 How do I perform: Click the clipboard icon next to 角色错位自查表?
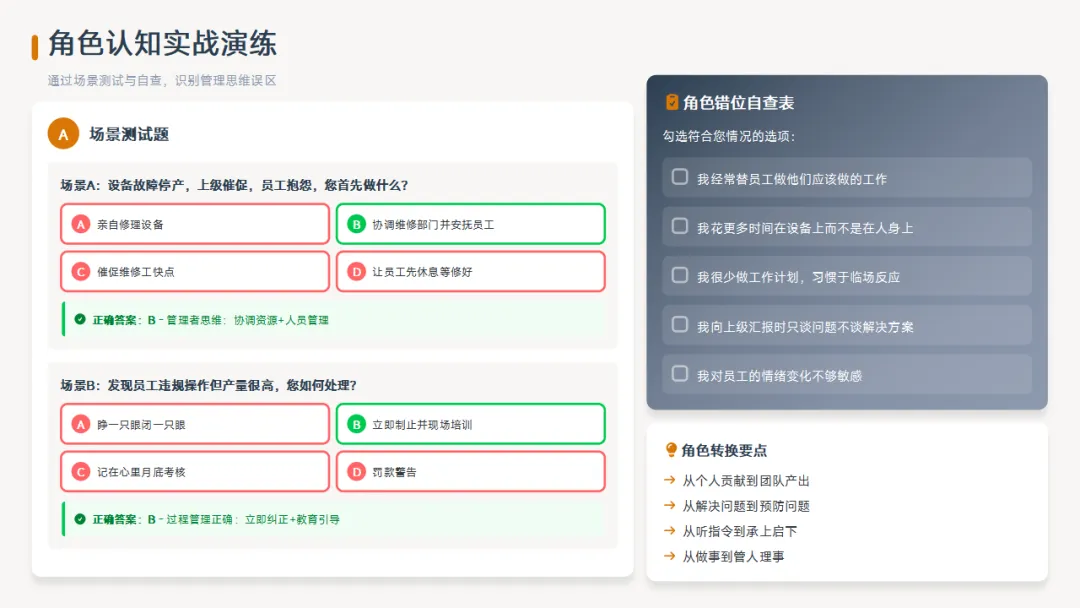[672, 102]
